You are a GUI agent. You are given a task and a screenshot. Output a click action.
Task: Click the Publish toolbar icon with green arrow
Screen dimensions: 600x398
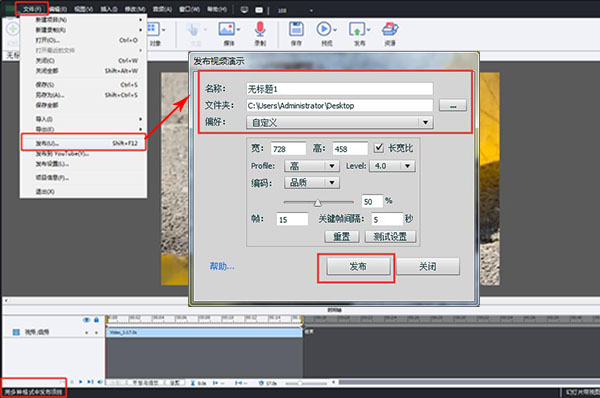pos(357,29)
